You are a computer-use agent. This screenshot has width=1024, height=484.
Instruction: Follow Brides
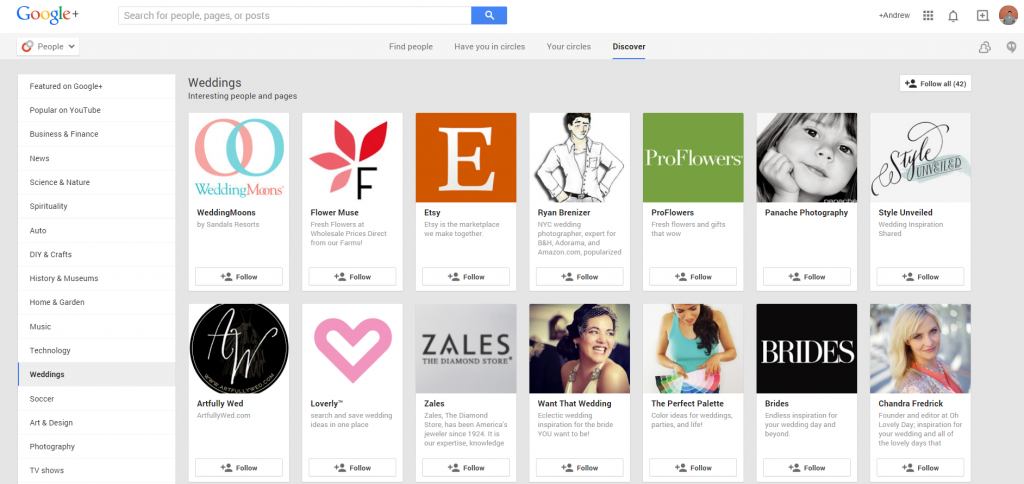point(807,468)
